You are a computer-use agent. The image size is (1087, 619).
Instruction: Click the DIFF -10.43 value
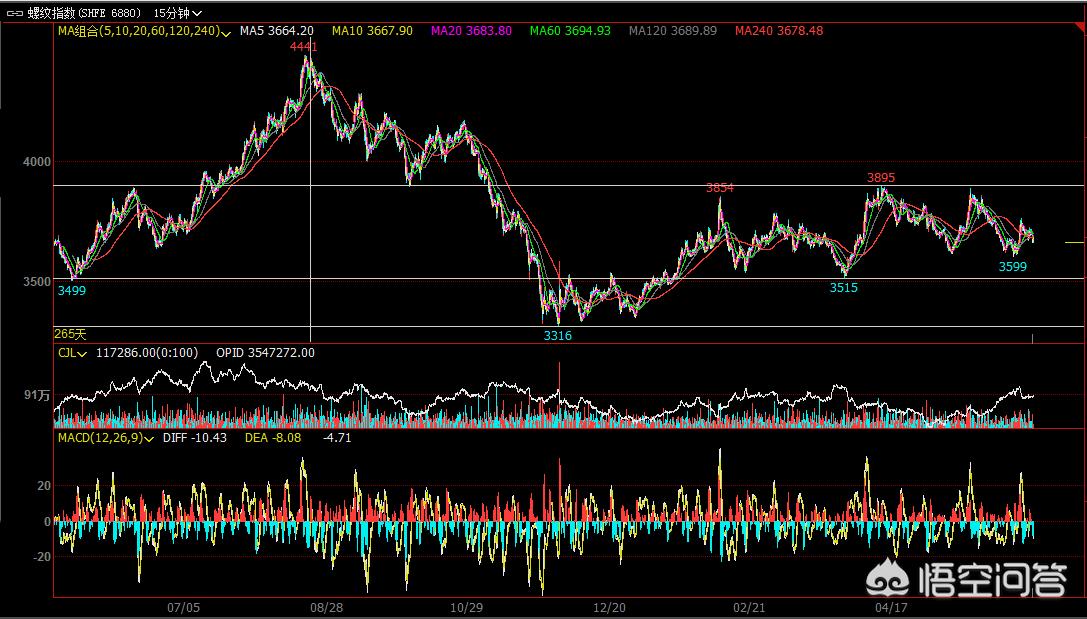(x=195, y=438)
